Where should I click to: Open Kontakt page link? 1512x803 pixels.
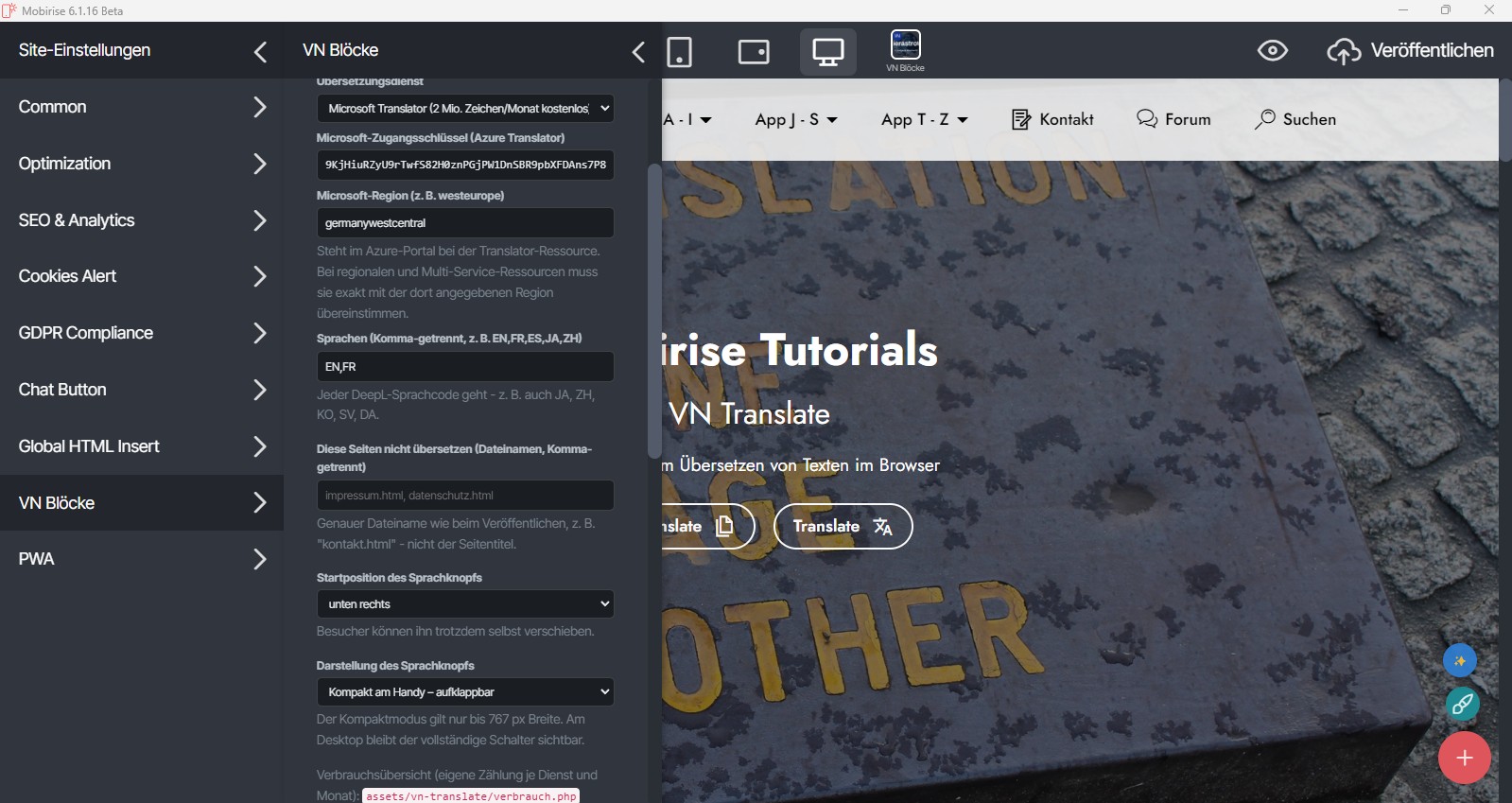1052,119
